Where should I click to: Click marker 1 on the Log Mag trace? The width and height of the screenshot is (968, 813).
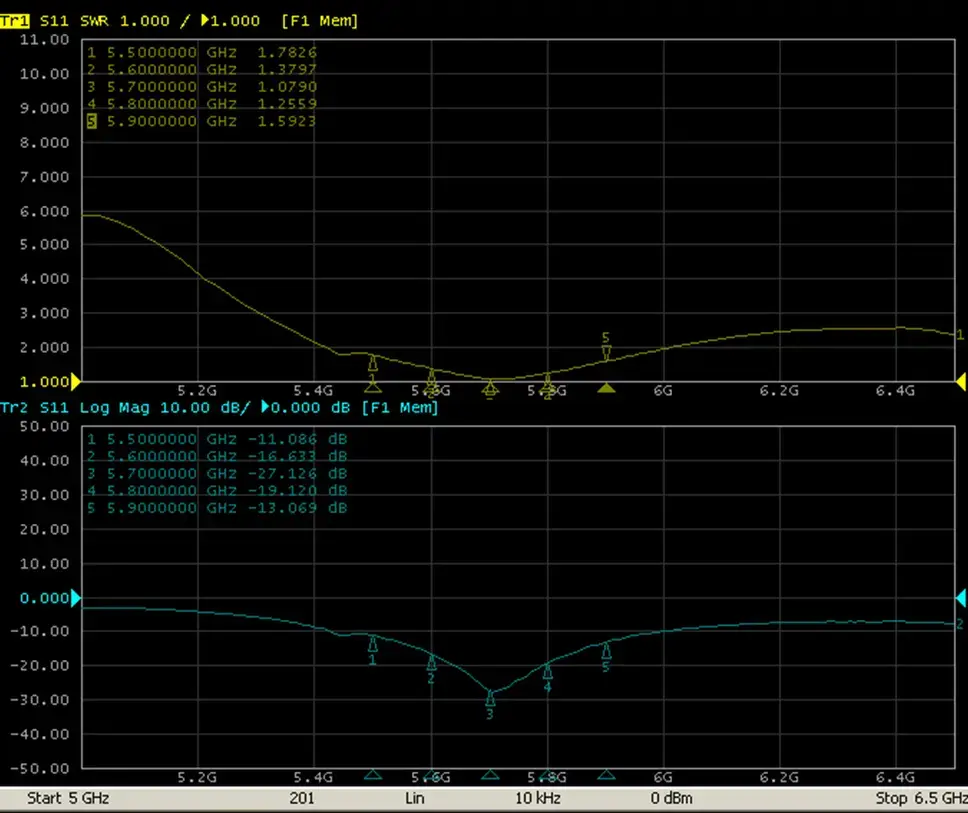[x=373, y=651]
